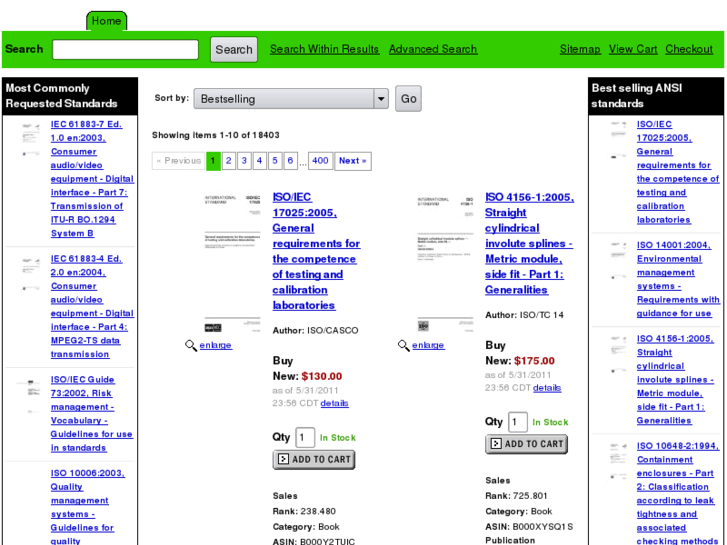The width and height of the screenshot is (727, 545).
Task: Click ISO 4156-1 thumbnail in right sidebar
Action: pos(619,354)
